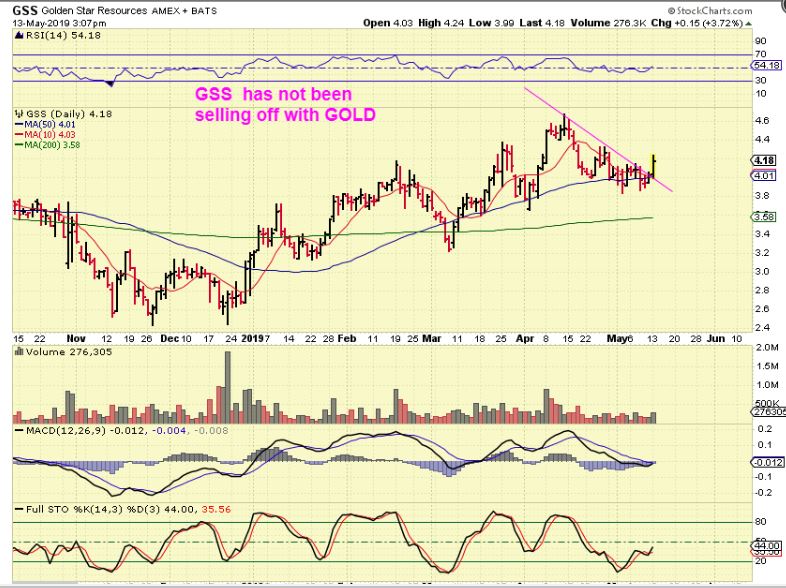This screenshot has width=786, height=588.
Task: Click the 70 RSI axis label
Action: (760, 54)
